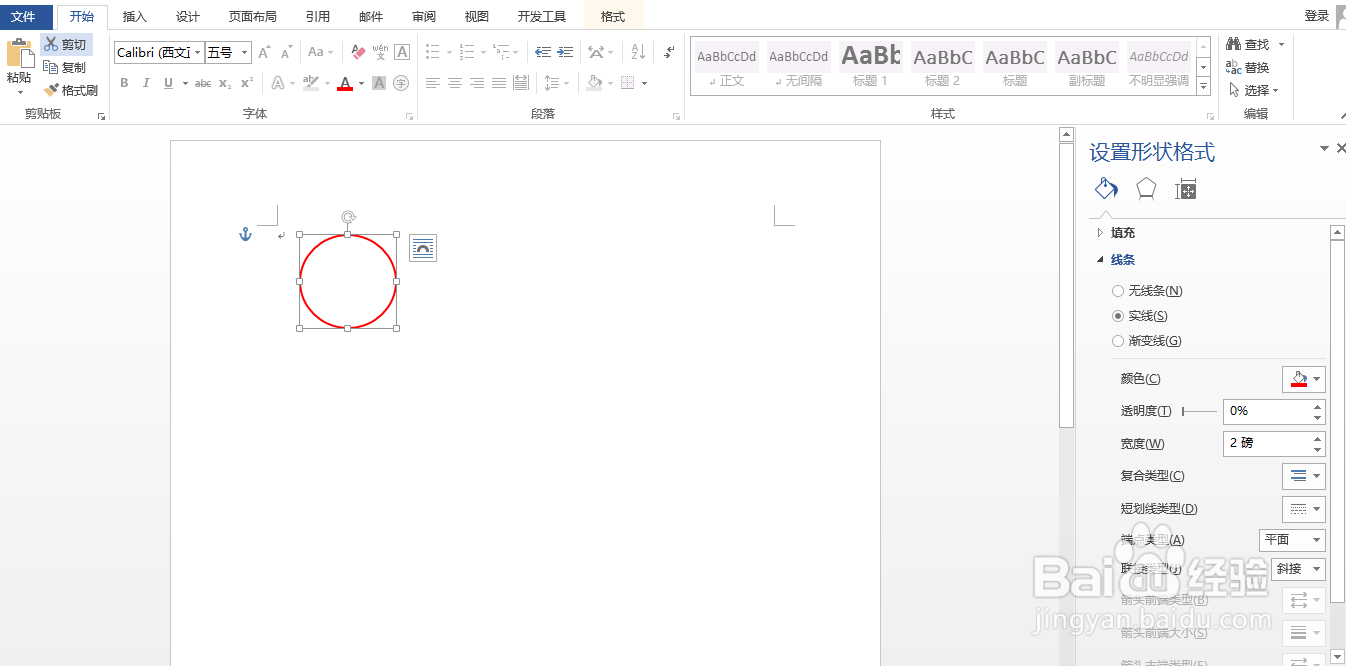Screen dimensions: 1346x666
Task: Apply underline formatting
Action: coord(168,83)
